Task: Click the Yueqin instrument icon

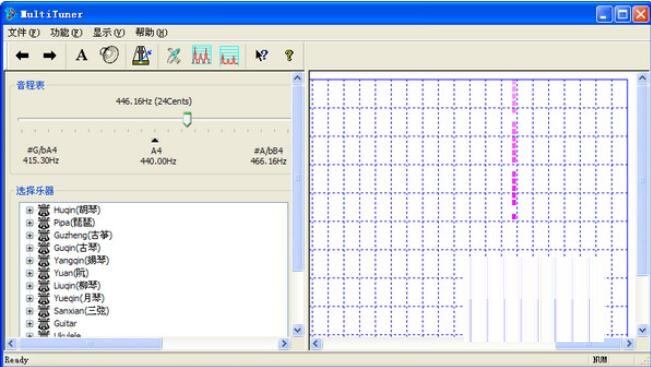Action: pos(44,298)
